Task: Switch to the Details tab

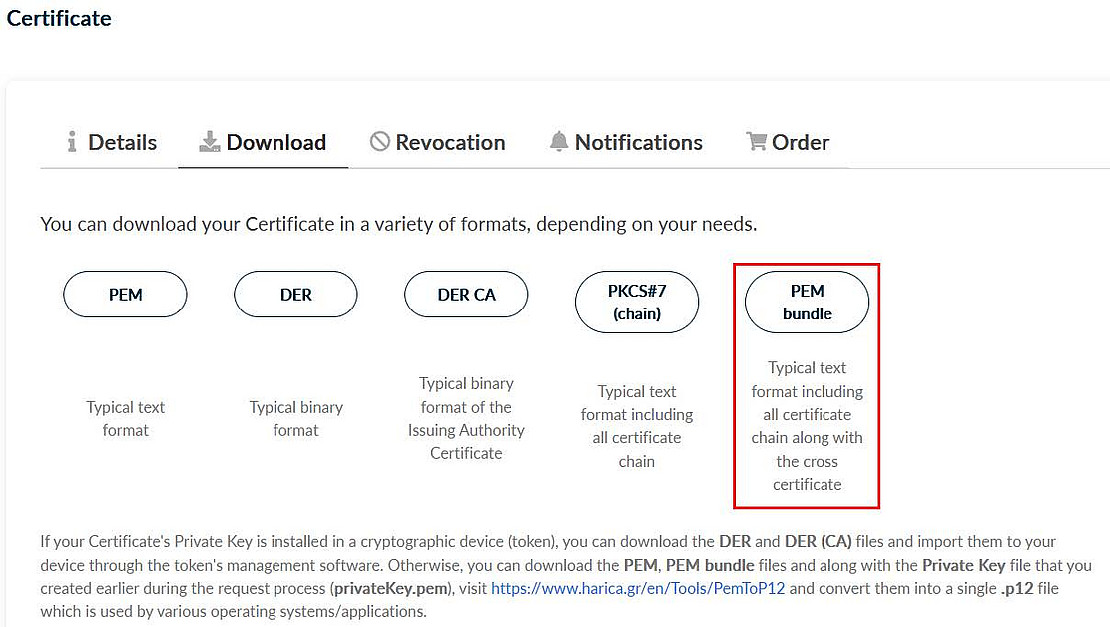Action: tap(122, 142)
